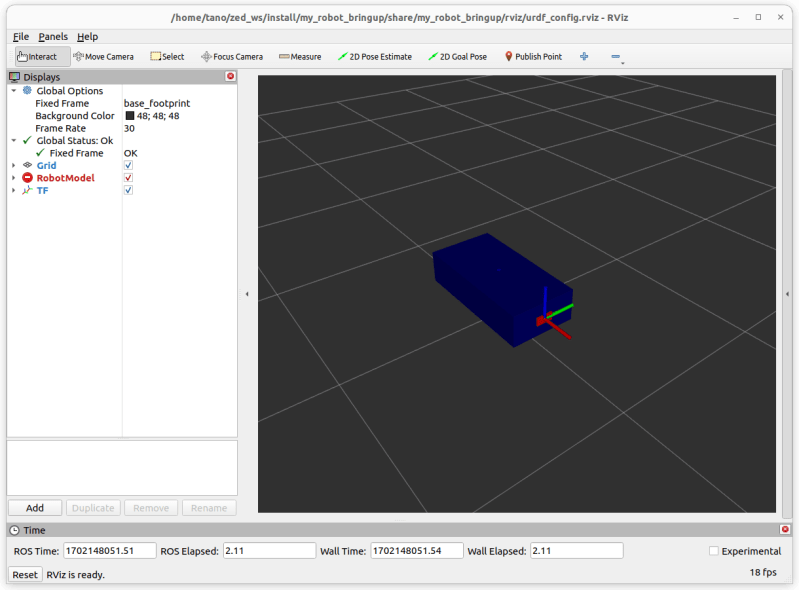This screenshot has width=799, height=590.
Task: Select the 2D Goal Pose tool
Action: [x=458, y=57]
